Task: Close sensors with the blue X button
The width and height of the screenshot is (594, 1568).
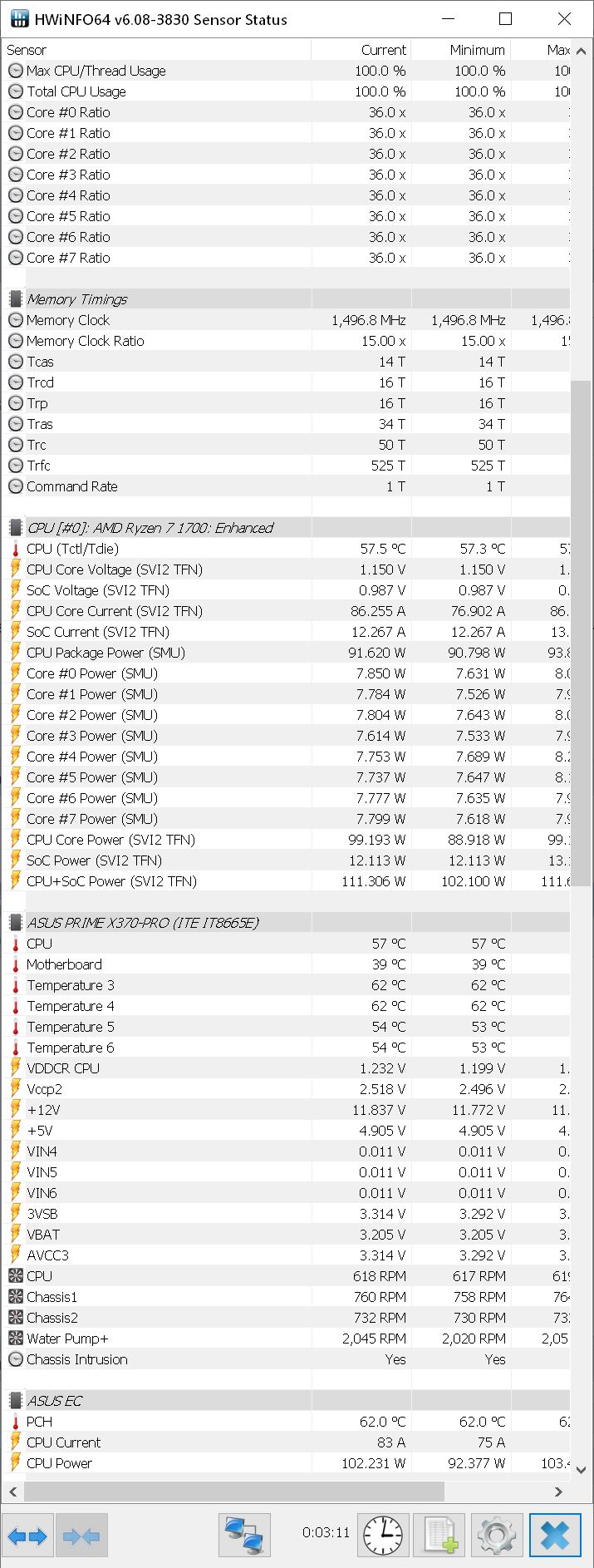Action: pos(555,1535)
